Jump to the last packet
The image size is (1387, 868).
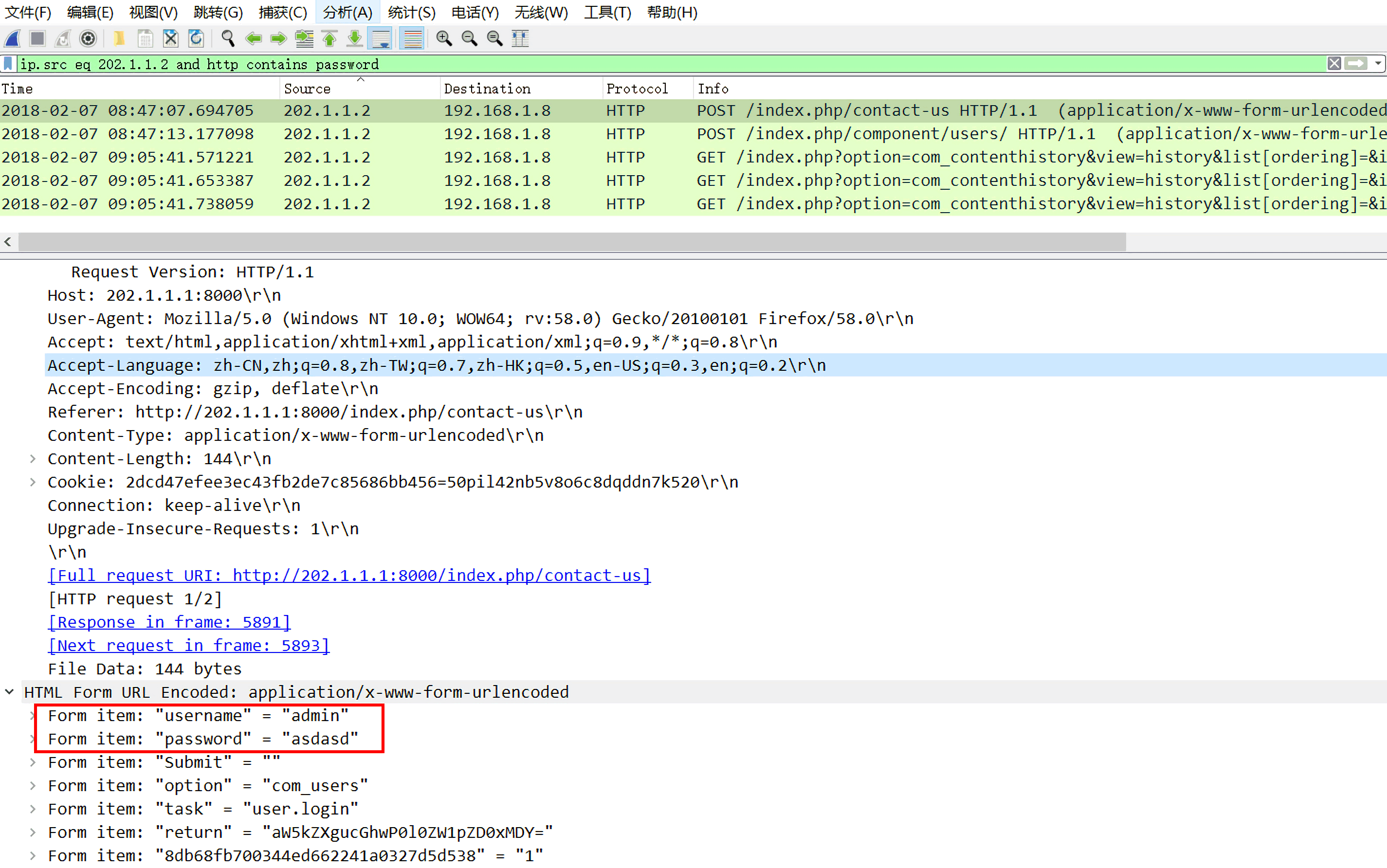[x=355, y=38]
